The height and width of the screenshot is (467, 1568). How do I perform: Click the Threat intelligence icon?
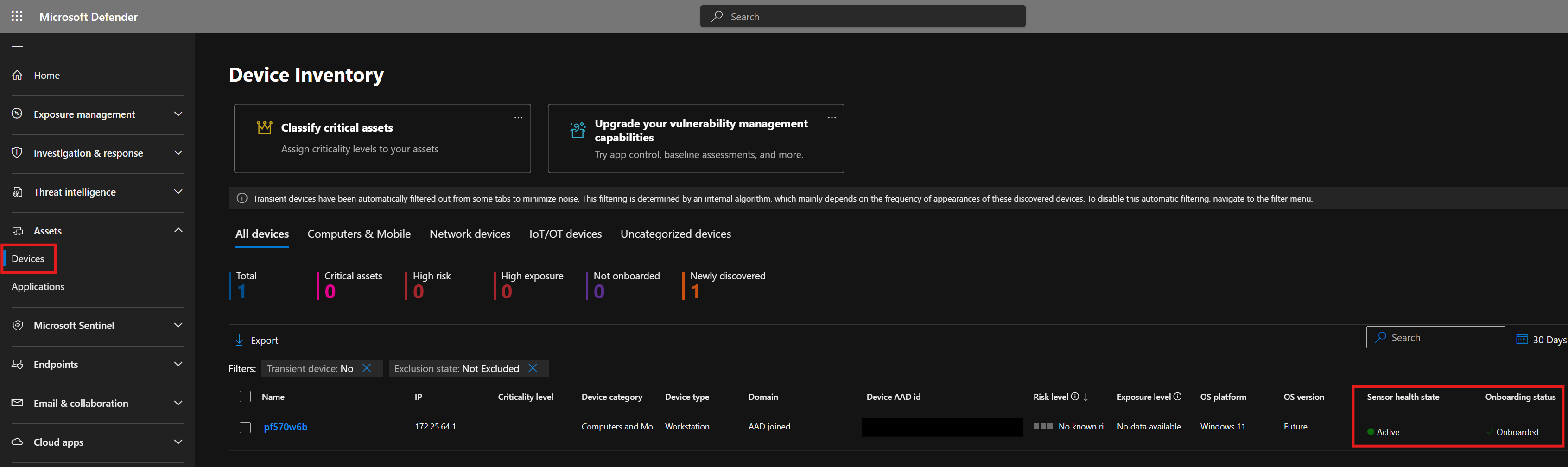pos(18,191)
